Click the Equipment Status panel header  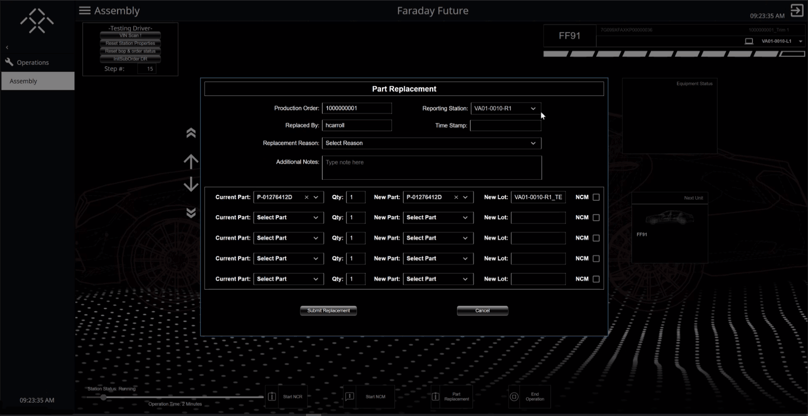point(694,84)
